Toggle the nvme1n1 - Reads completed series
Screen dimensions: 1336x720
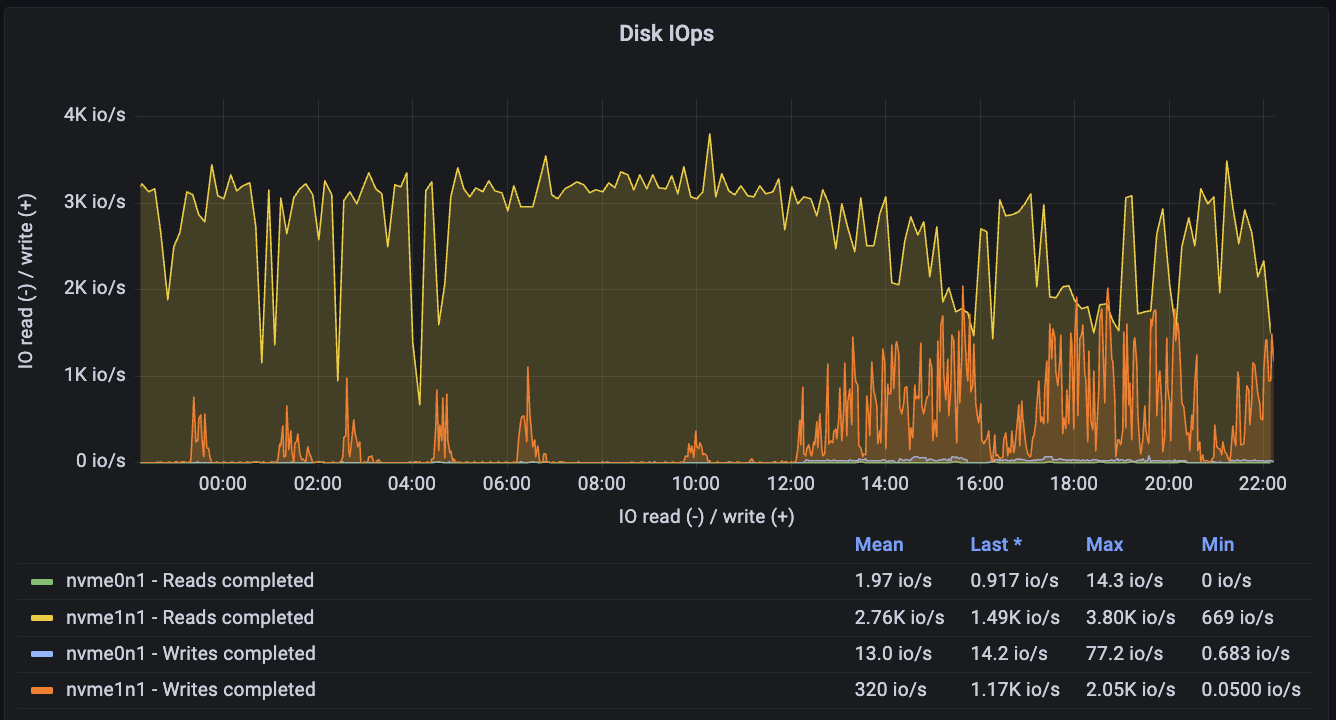[x=189, y=617]
